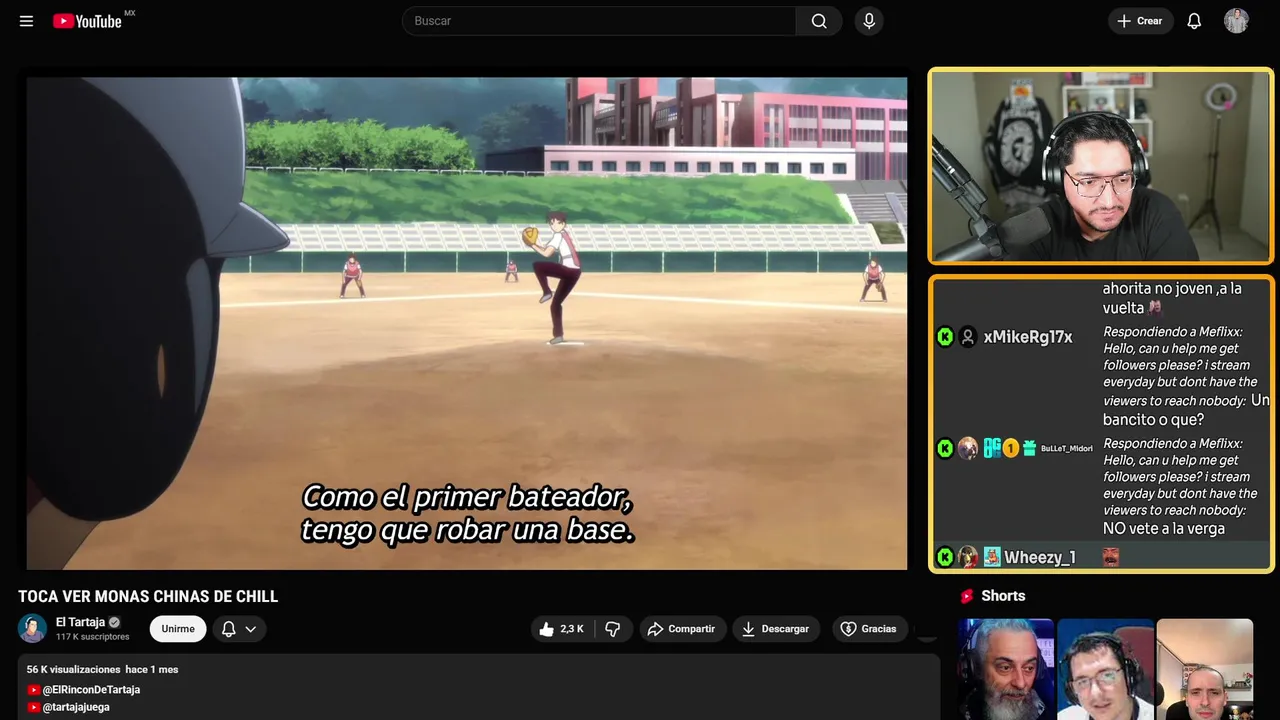Click the Unirme membership button

(178, 629)
